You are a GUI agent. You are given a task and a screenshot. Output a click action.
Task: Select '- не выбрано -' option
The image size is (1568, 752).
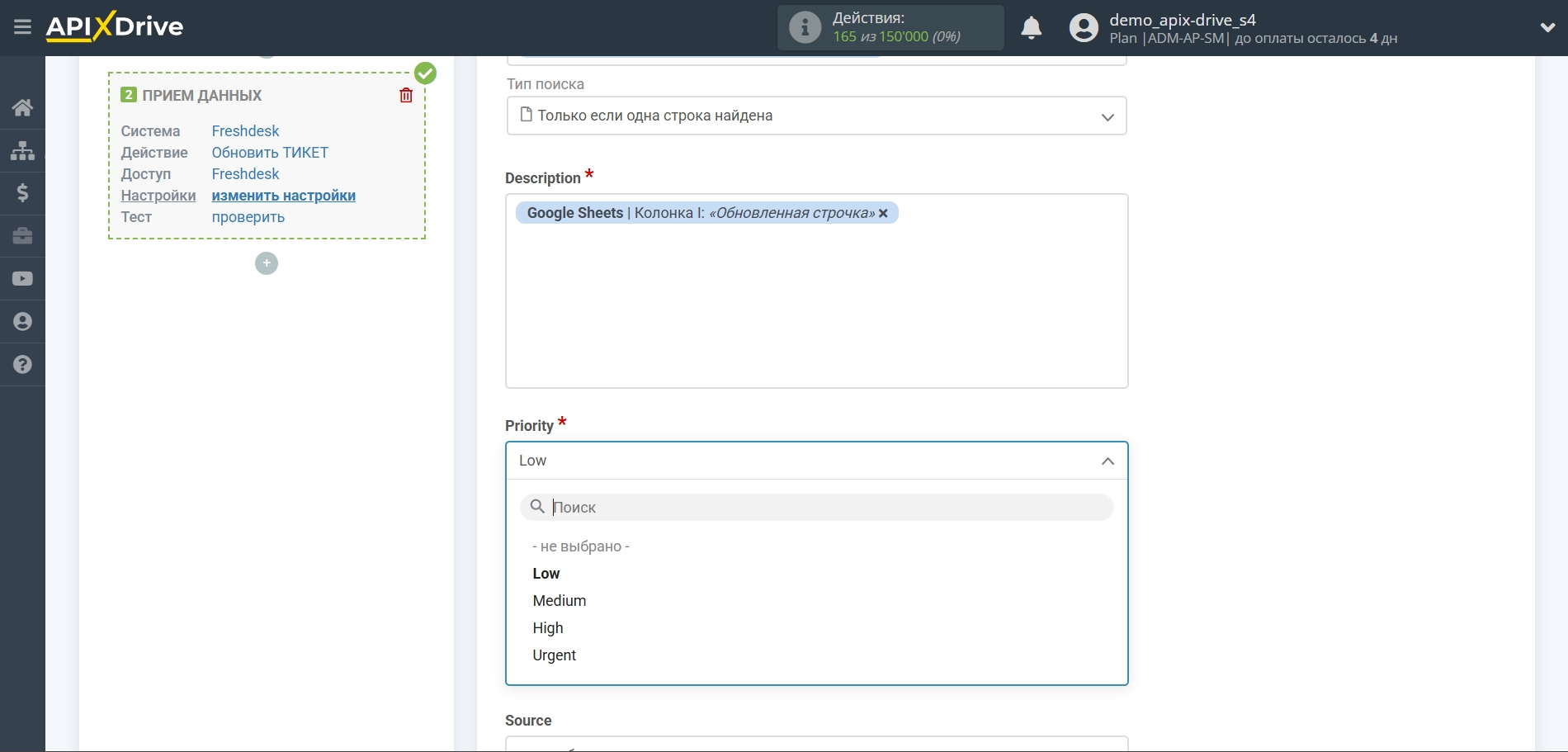(x=581, y=546)
